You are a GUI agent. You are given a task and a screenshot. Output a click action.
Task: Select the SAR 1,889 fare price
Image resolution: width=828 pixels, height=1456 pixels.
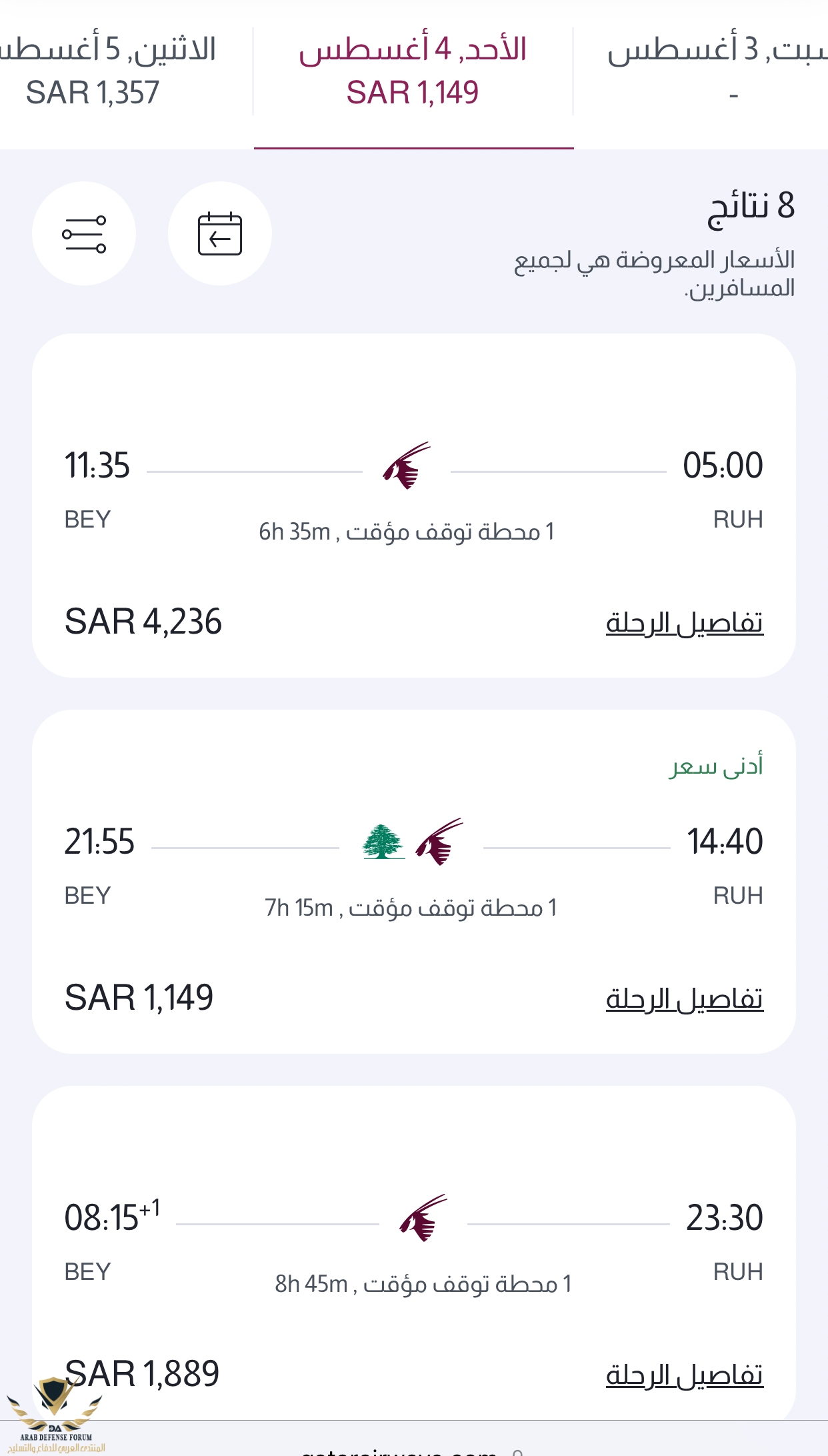[x=143, y=1374]
